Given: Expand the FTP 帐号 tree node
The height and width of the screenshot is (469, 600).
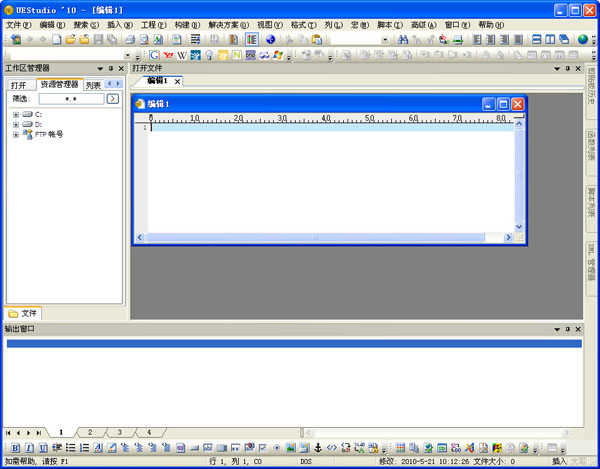Looking at the screenshot, I should pyautogui.click(x=16, y=134).
